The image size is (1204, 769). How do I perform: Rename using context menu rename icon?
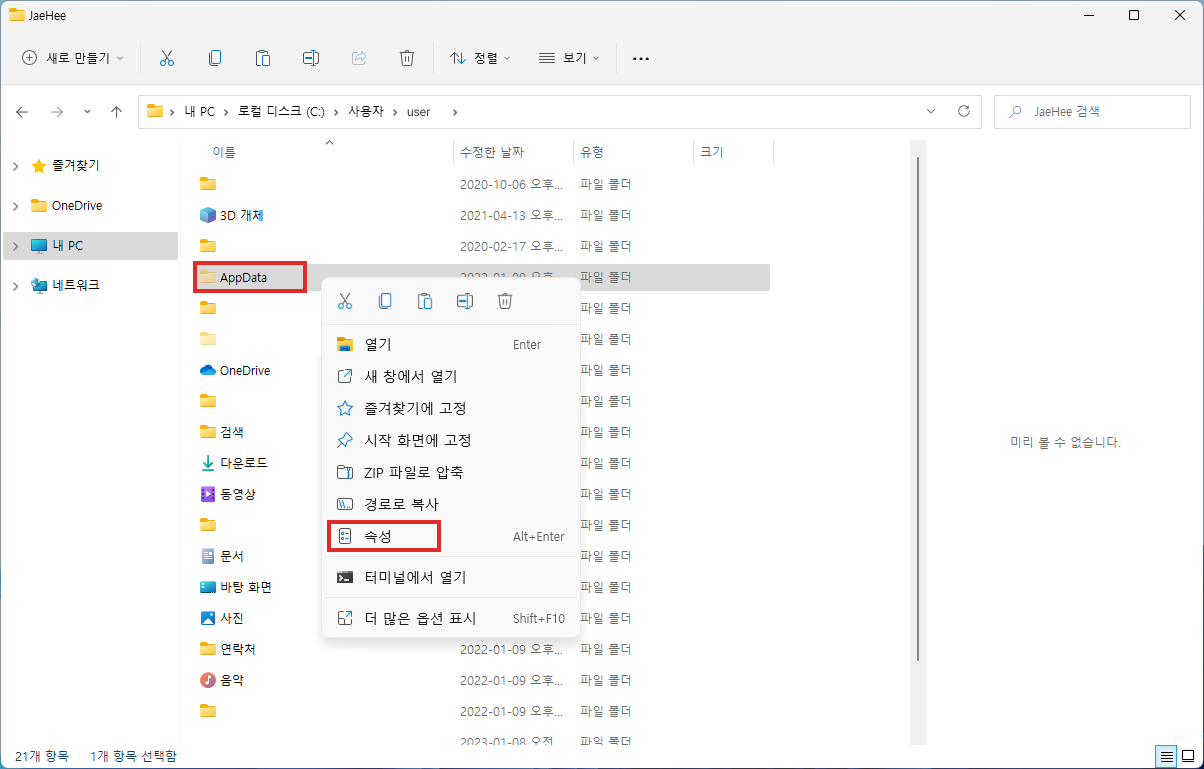[x=465, y=301]
